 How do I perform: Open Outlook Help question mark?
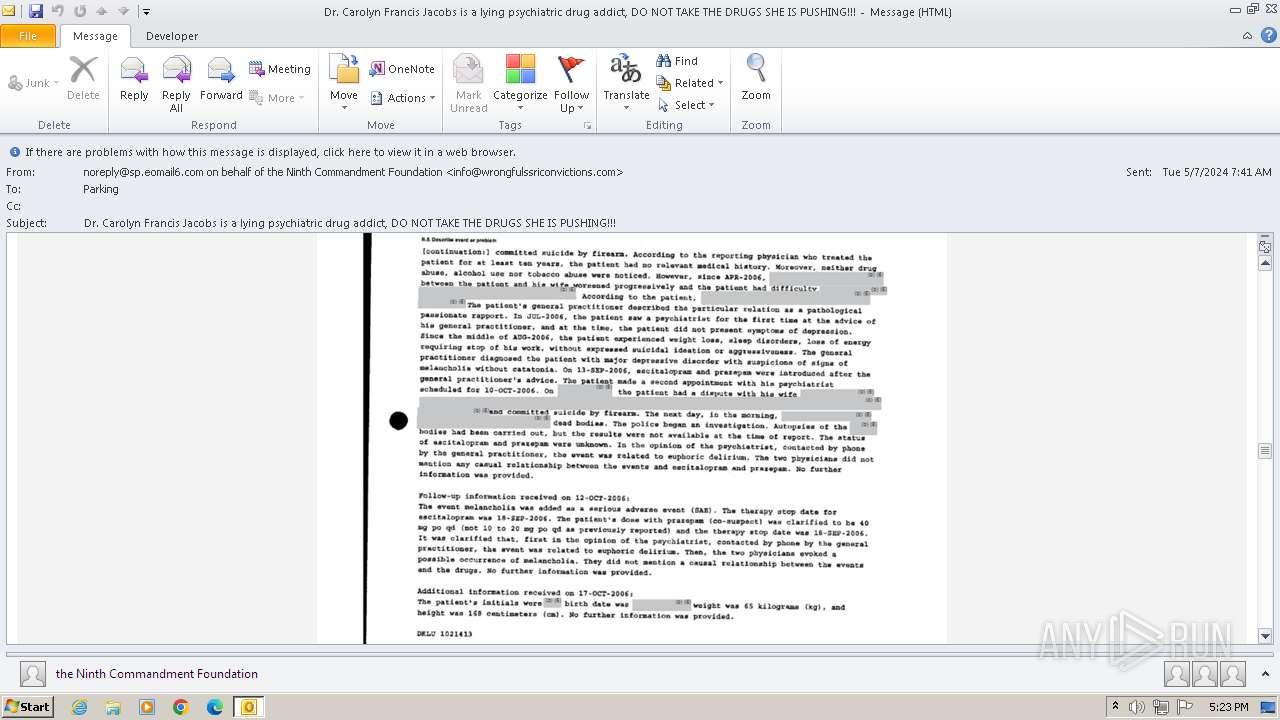pyautogui.click(x=1267, y=36)
